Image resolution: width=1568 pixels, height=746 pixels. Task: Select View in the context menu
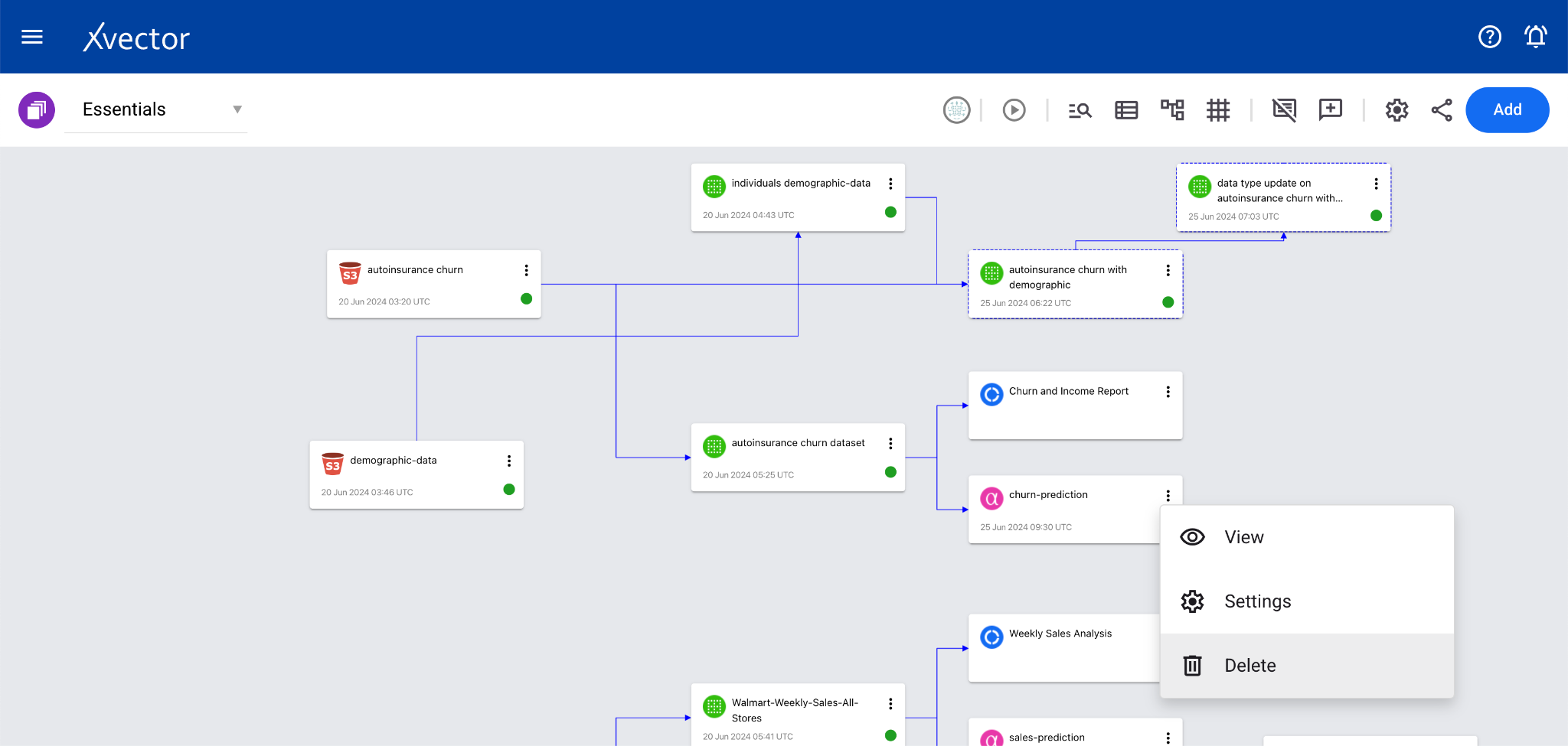click(x=1307, y=537)
